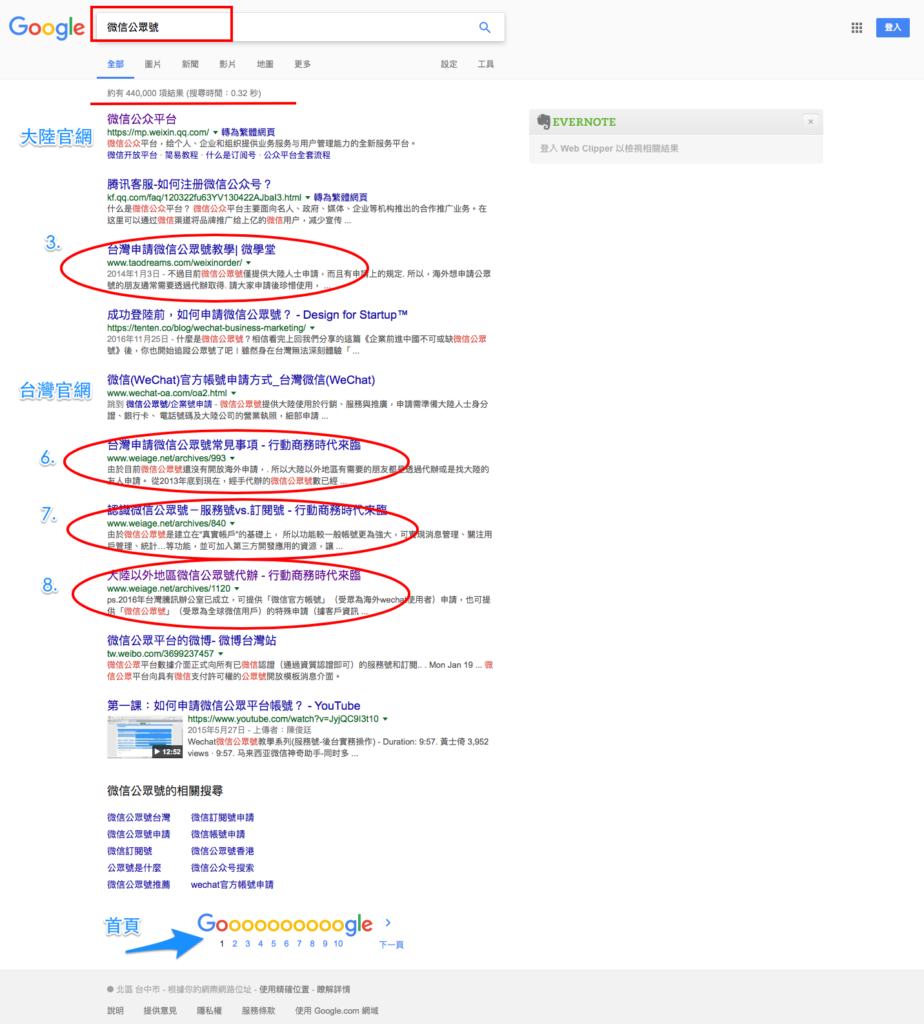This screenshot has width=924, height=1024.
Task: Expand the arrow beside www.taodreams.com/weixinorder/
Action: coord(248,263)
